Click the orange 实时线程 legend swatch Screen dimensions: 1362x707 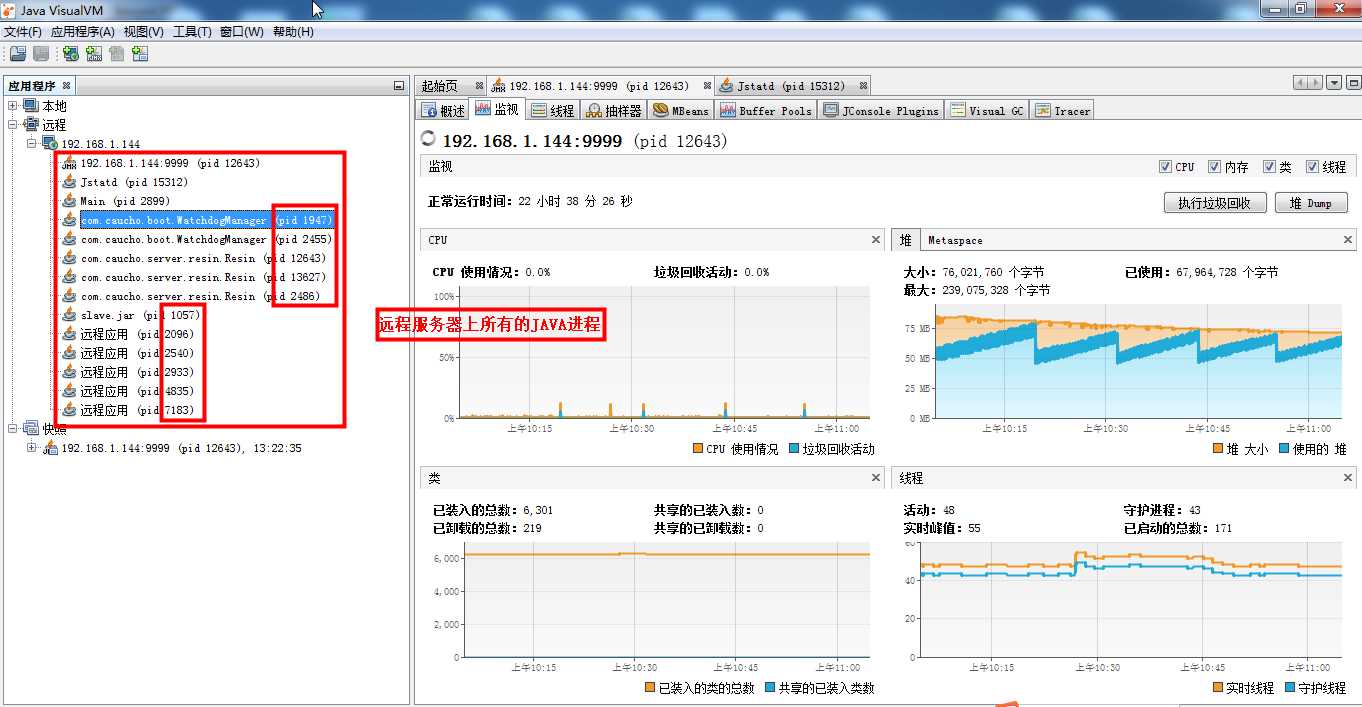1217,688
